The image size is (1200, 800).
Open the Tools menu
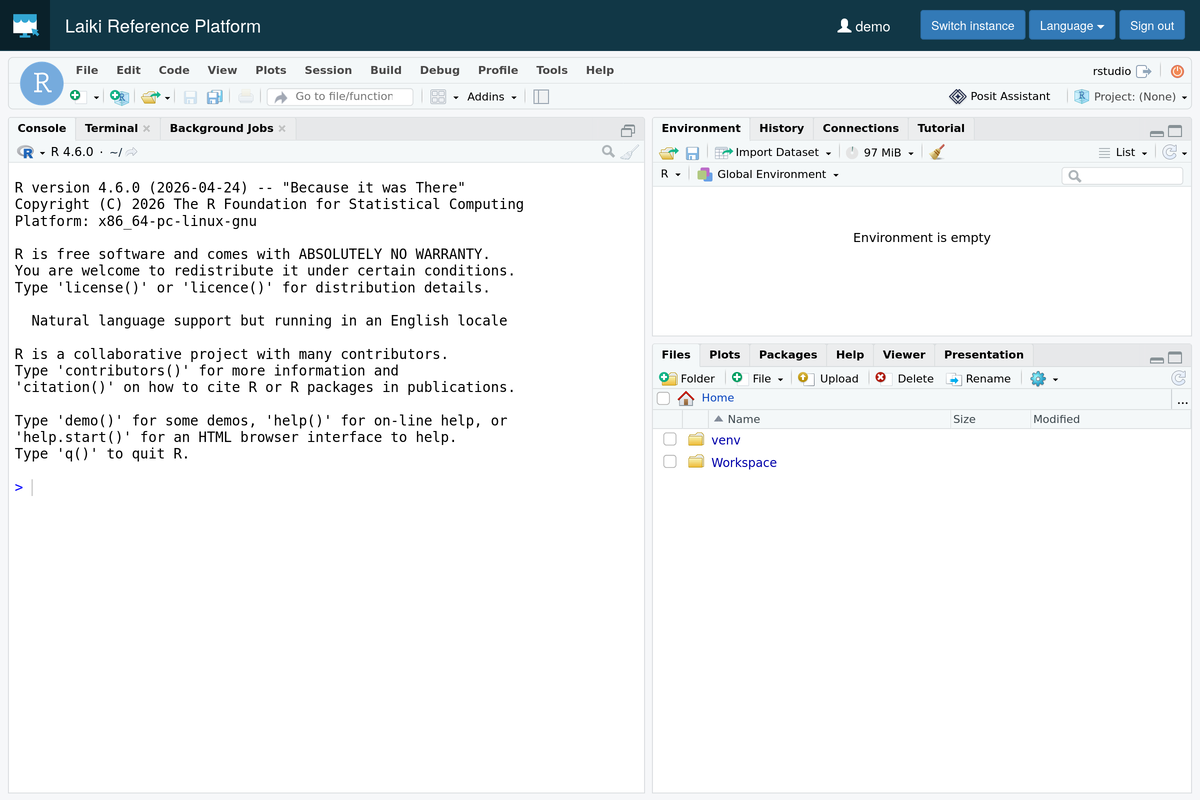tap(551, 70)
